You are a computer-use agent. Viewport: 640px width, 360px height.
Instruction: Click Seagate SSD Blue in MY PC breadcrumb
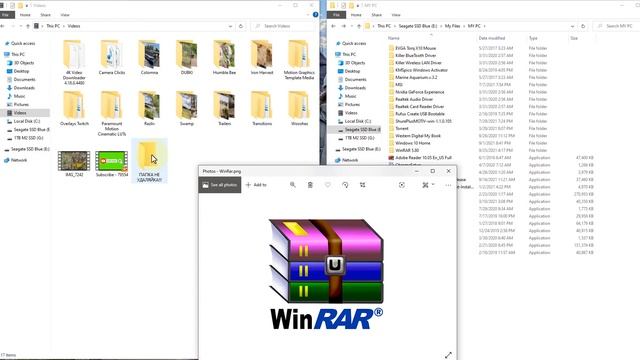[x=418, y=26]
